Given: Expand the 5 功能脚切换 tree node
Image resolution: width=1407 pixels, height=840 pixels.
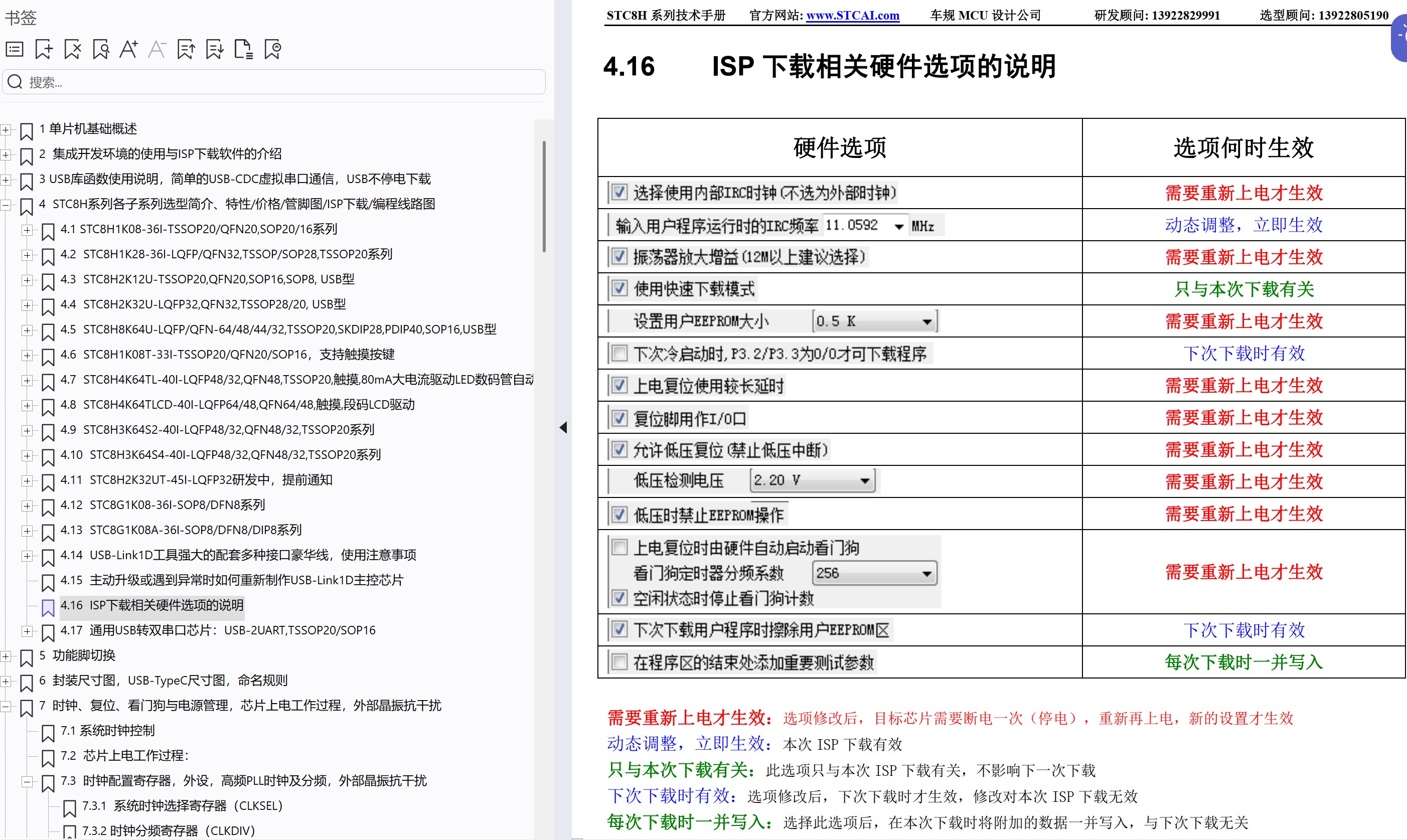Looking at the screenshot, I should click(x=6, y=656).
